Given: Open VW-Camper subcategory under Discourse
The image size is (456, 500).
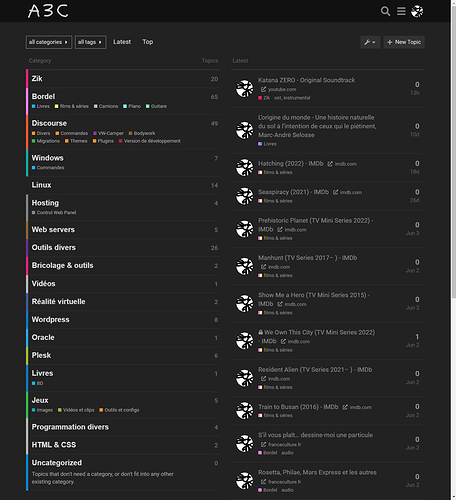Looking at the screenshot, I should pyautogui.click(x=108, y=133).
